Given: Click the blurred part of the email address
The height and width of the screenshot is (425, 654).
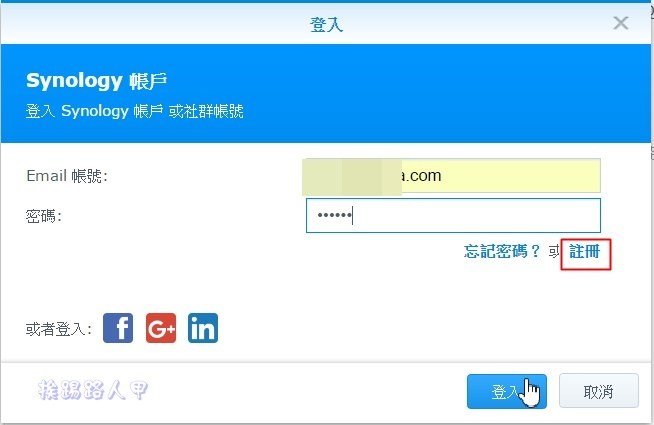Looking at the screenshot, I should tap(352, 176).
